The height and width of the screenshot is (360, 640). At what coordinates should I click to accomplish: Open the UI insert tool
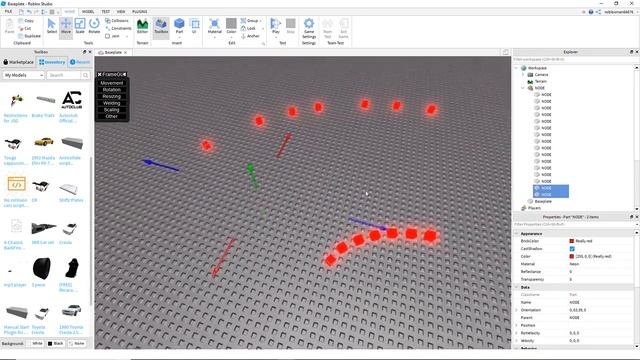194,26
